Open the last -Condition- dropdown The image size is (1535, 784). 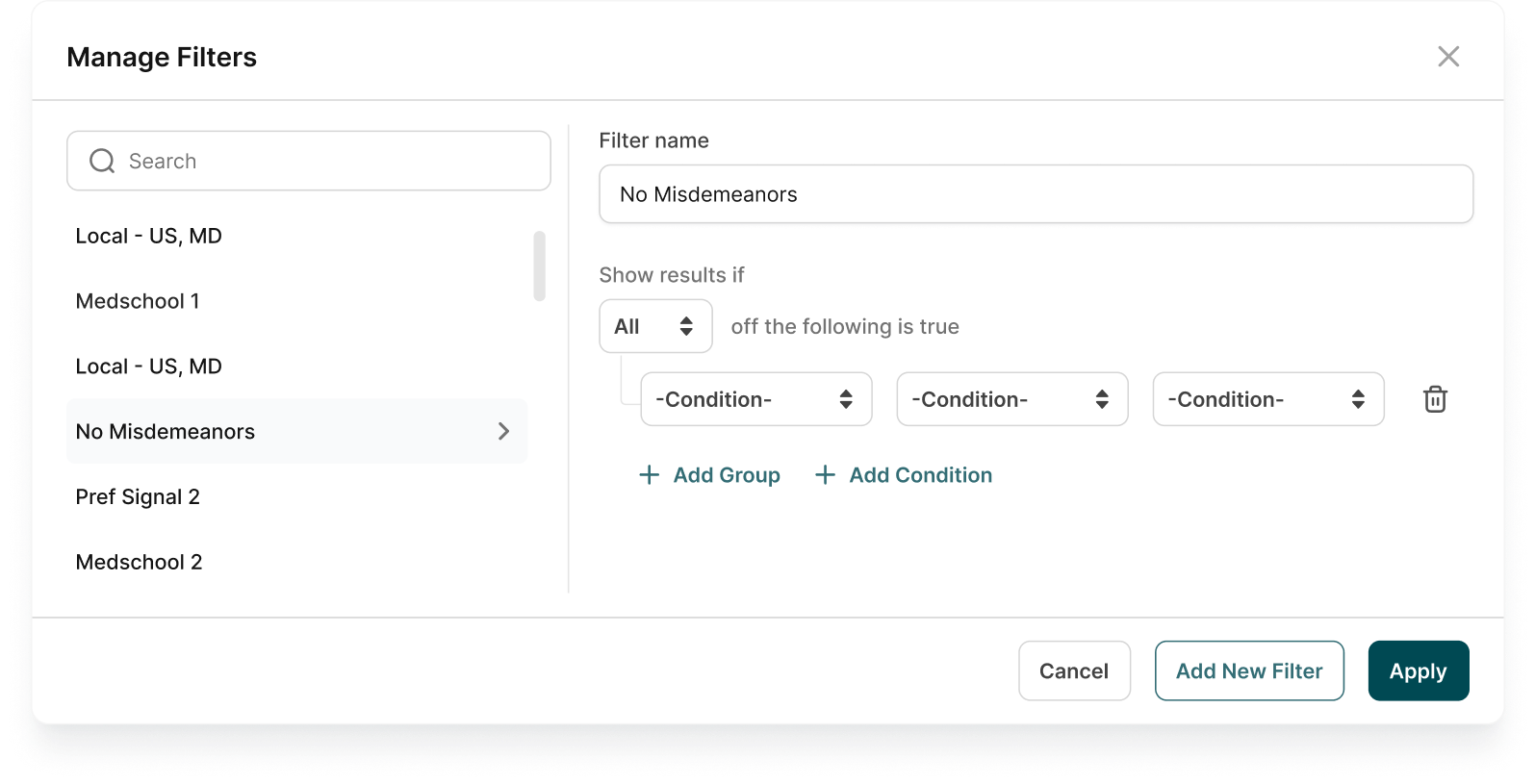[x=1267, y=399]
